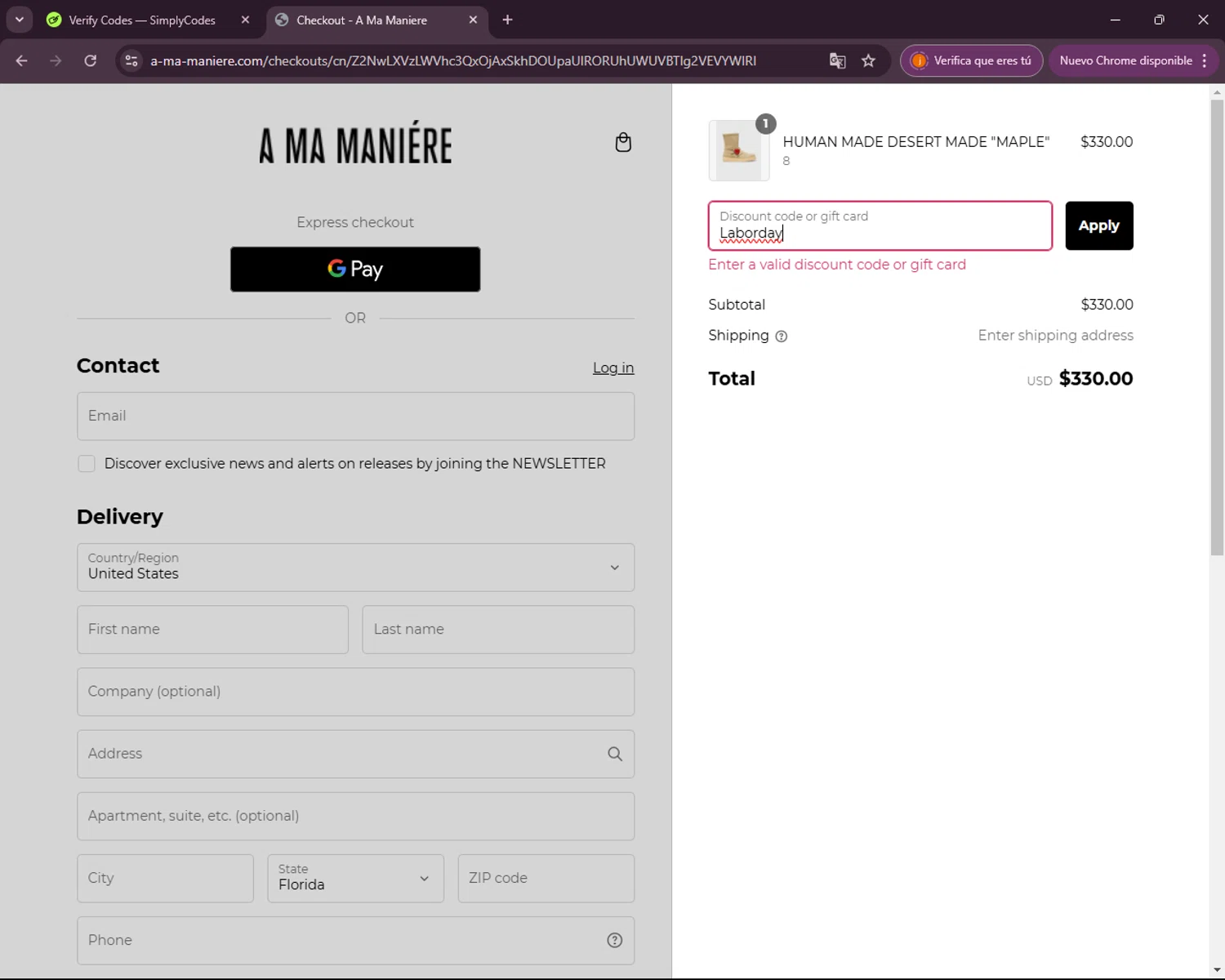Click the Company (optional) field
The height and width of the screenshot is (980, 1225).
click(x=355, y=692)
